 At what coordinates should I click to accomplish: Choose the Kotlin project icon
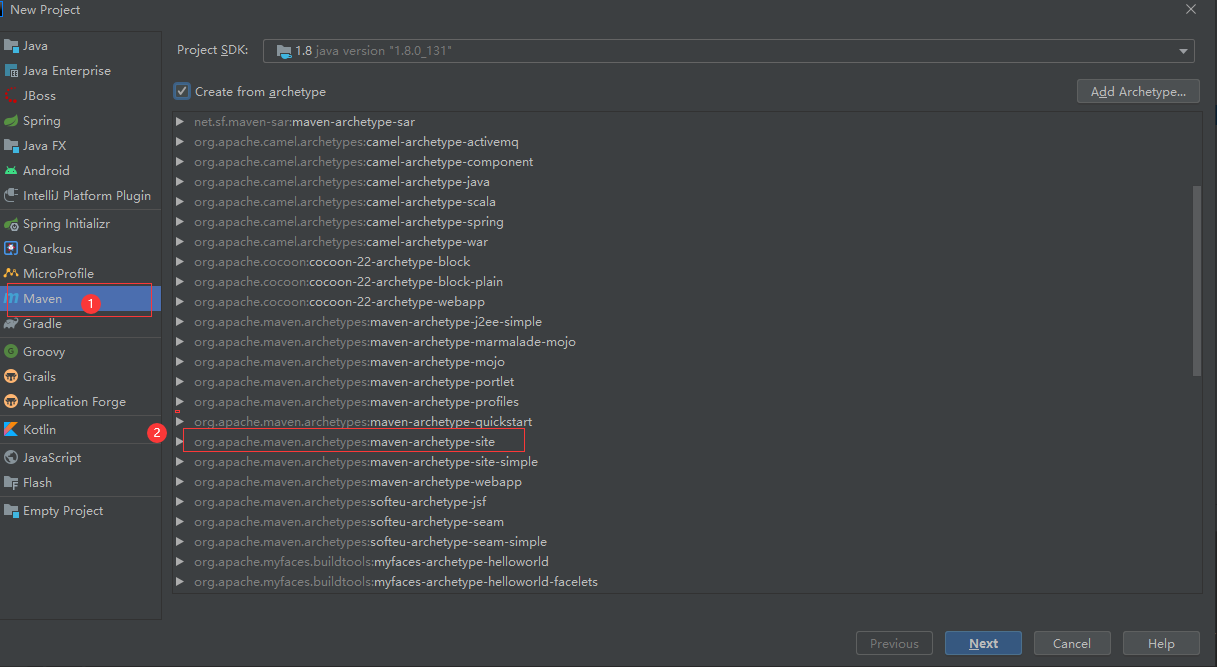click(x=11, y=430)
